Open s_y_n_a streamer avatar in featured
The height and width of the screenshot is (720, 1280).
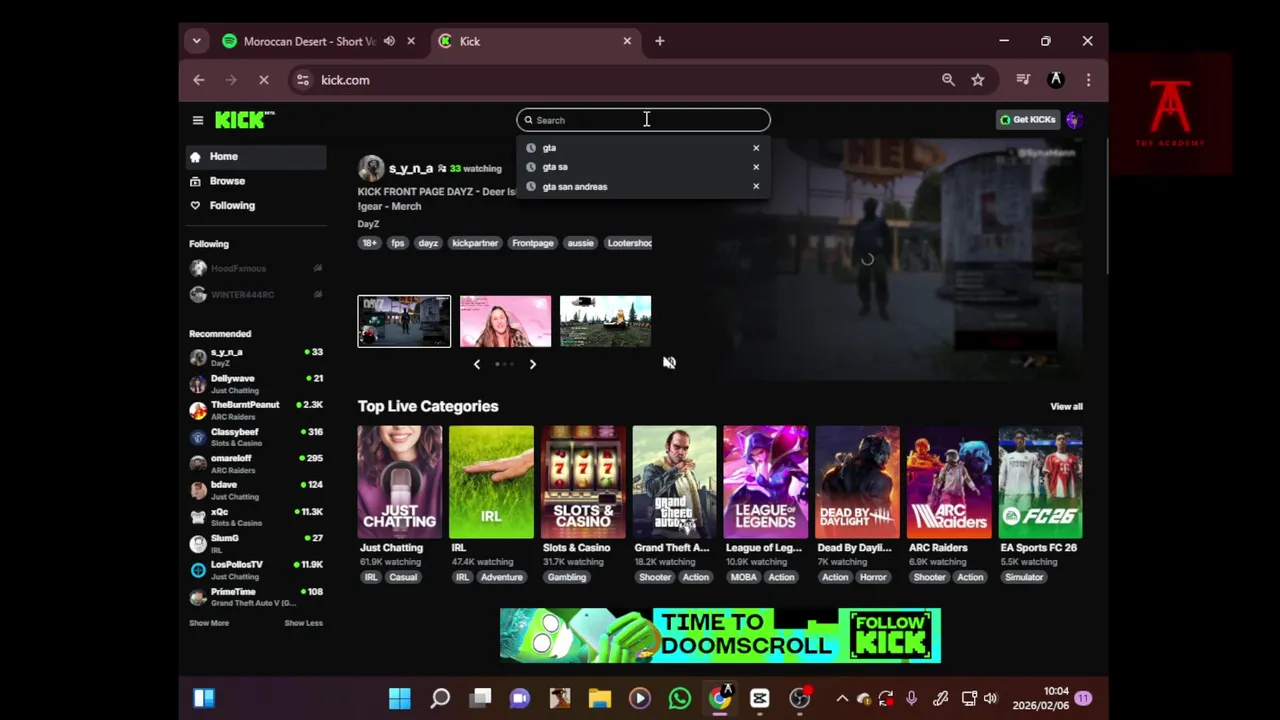[371, 168]
